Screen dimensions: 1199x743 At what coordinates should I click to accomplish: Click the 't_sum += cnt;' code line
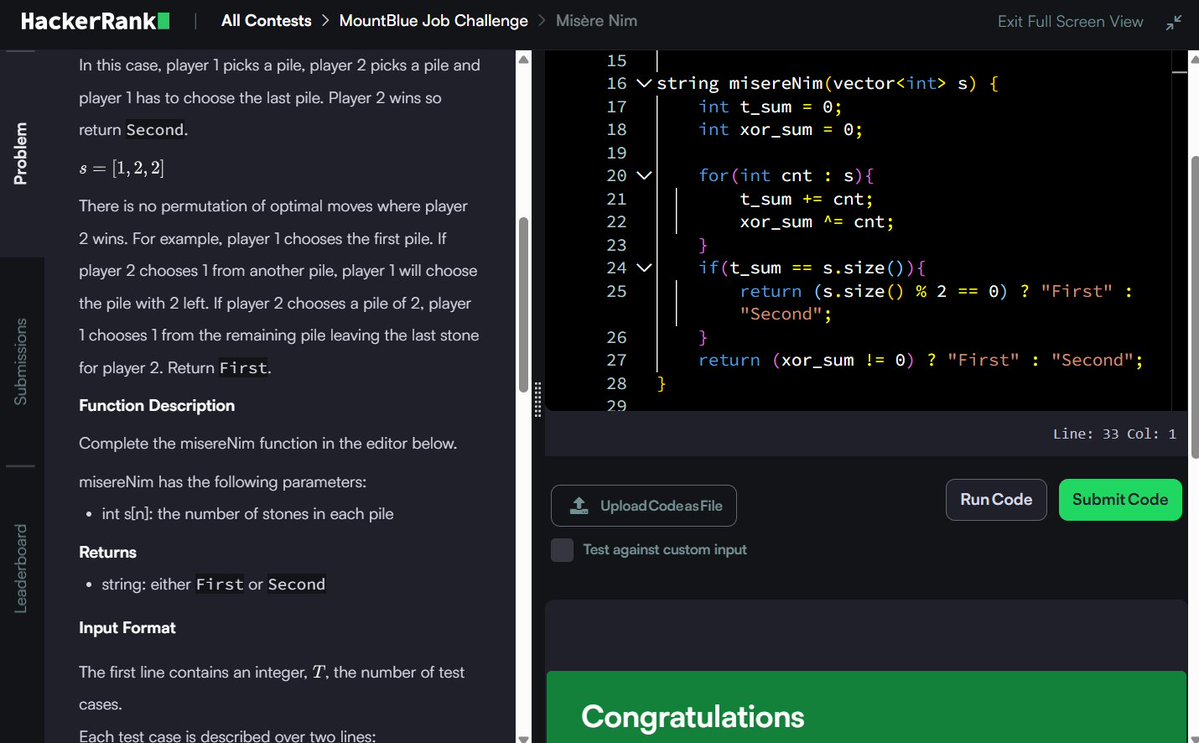click(x=806, y=199)
